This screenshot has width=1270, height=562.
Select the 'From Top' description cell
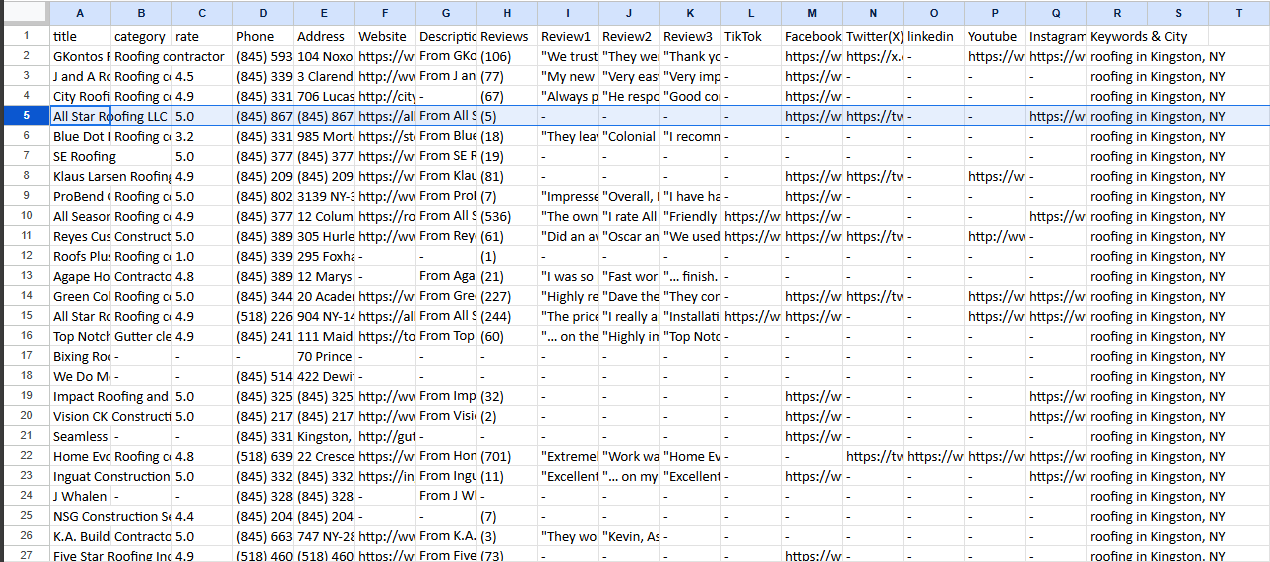click(x=446, y=336)
